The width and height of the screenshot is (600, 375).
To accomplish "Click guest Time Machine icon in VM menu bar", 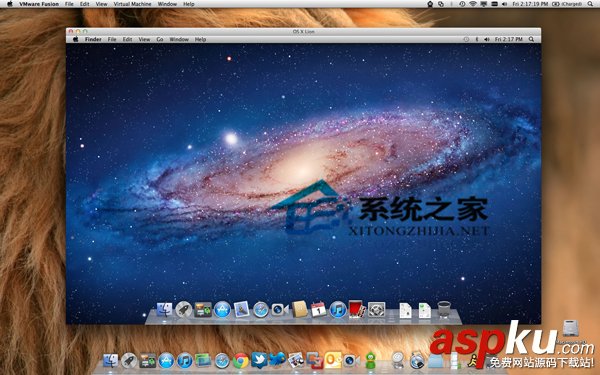I will (x=466, y=39).
